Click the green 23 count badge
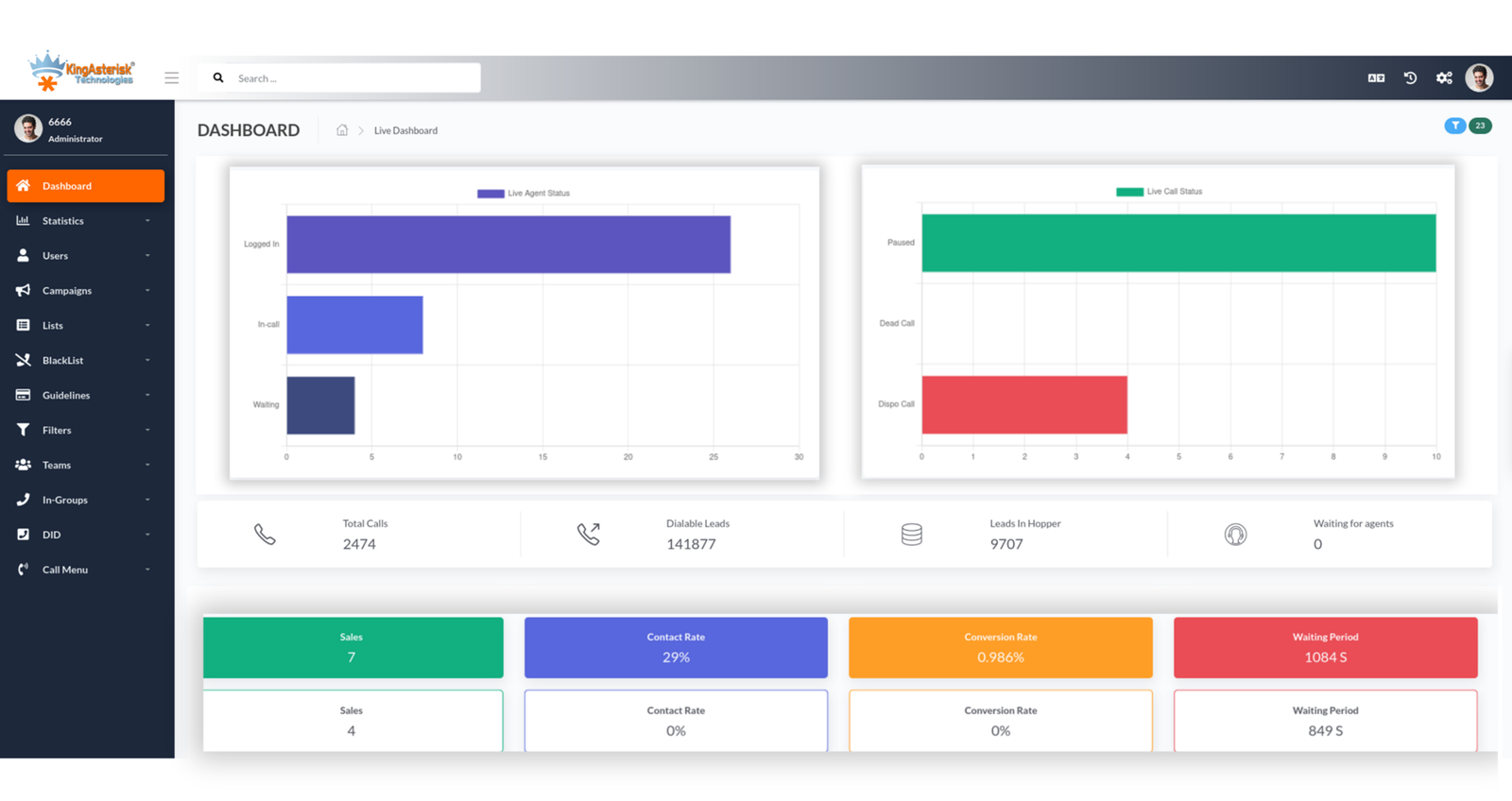 pos(1480,126)
